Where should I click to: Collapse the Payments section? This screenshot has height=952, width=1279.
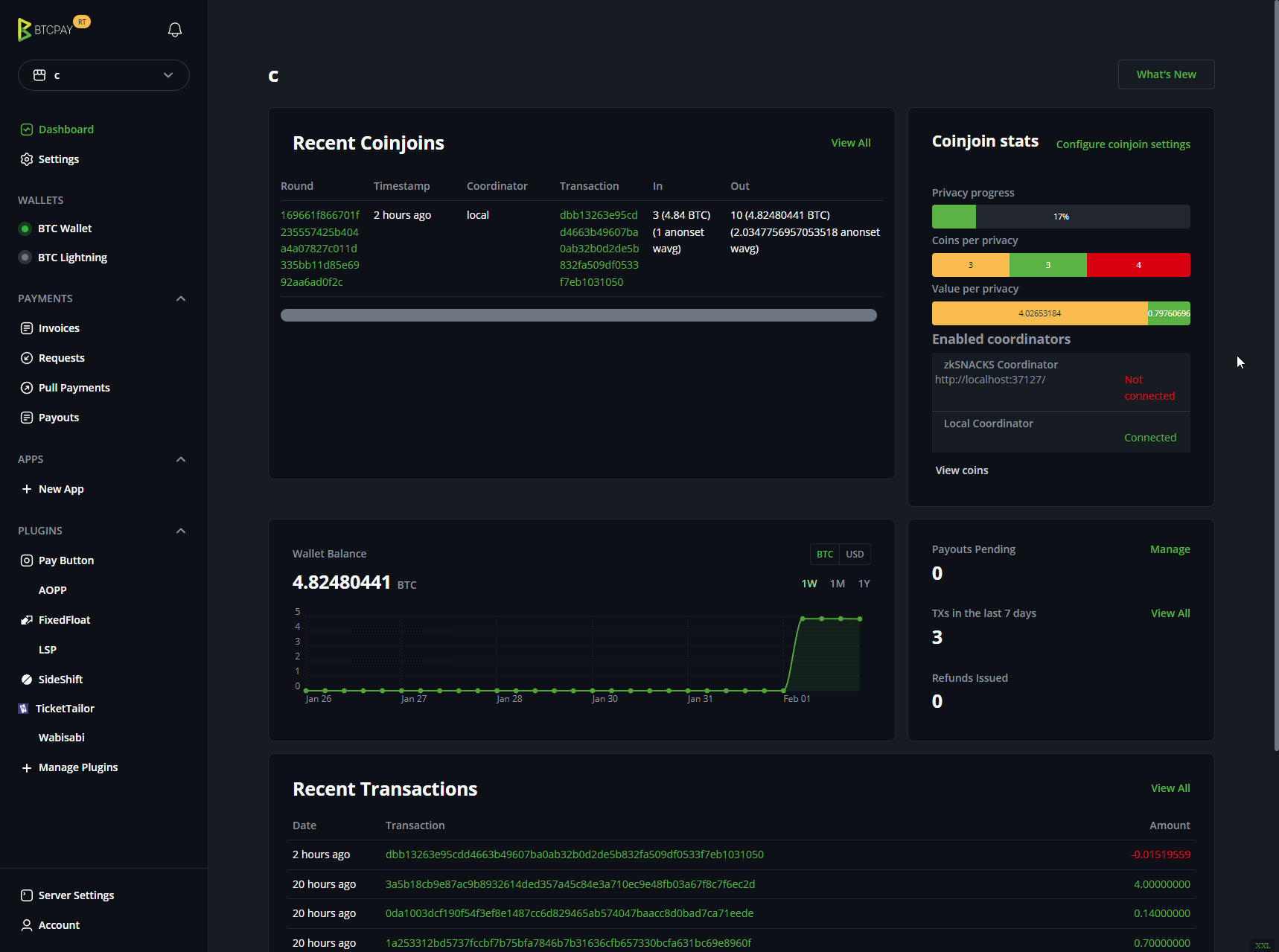(x=181, y=298)
